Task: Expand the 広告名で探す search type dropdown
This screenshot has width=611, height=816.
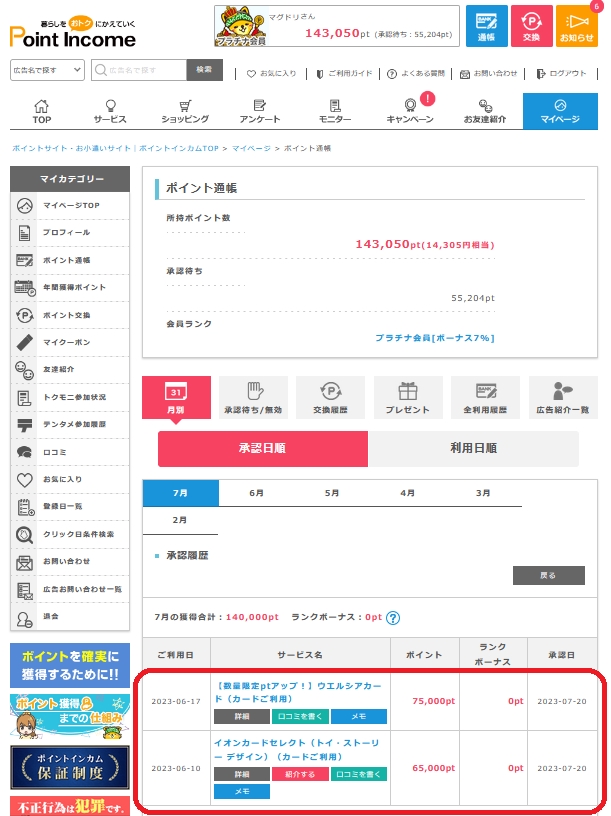Action: pyautogui.click(x=47, y=70)
